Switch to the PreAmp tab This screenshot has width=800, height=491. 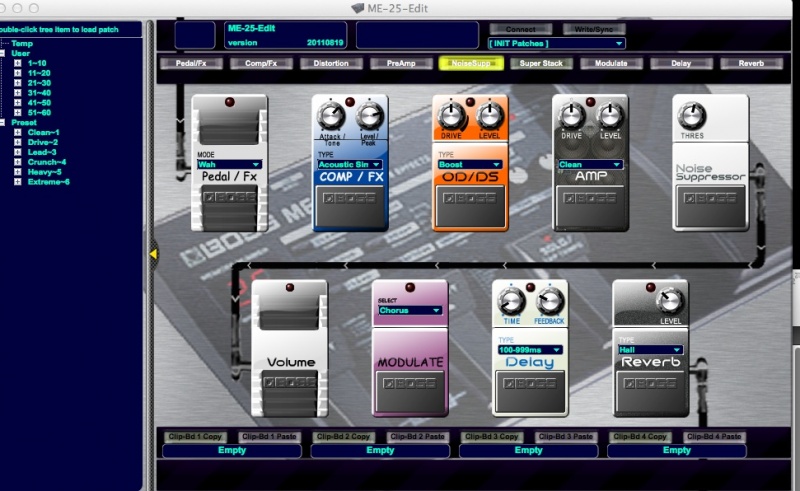point(401,63)
